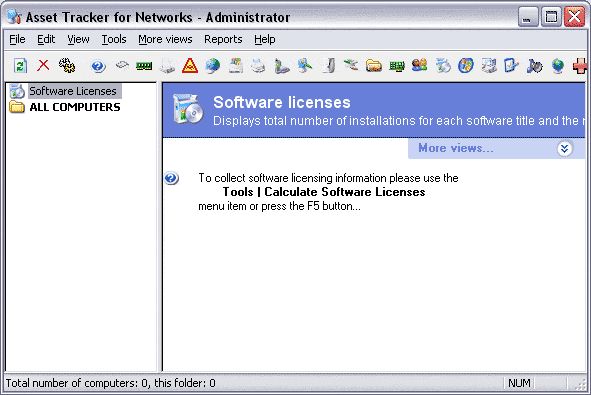Click the yellow ALL COMPUTERS folder icon
Image resolution: width=591 pixels, height=395 pixels.
(x=17, y=107)
